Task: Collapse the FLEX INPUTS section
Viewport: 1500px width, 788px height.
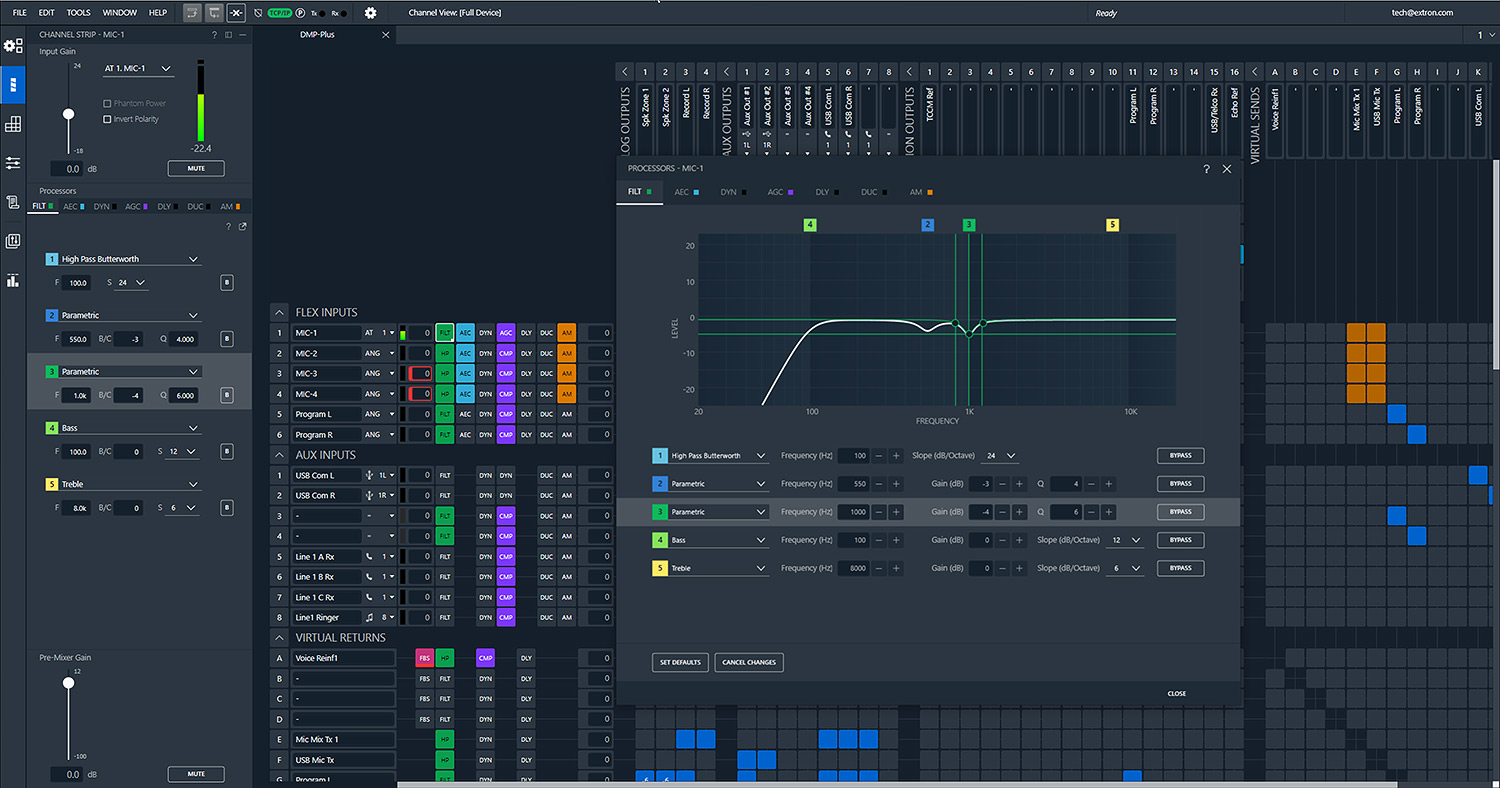Action: click(x=281, y=311)
